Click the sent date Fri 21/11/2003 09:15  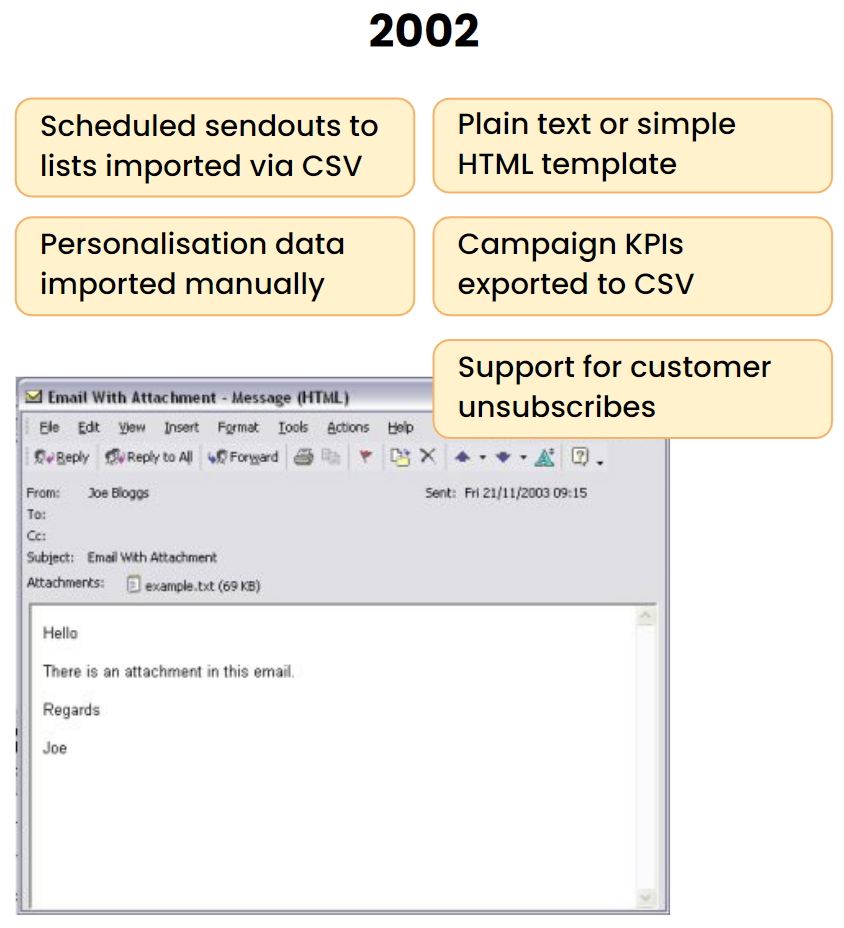[526, 492]
